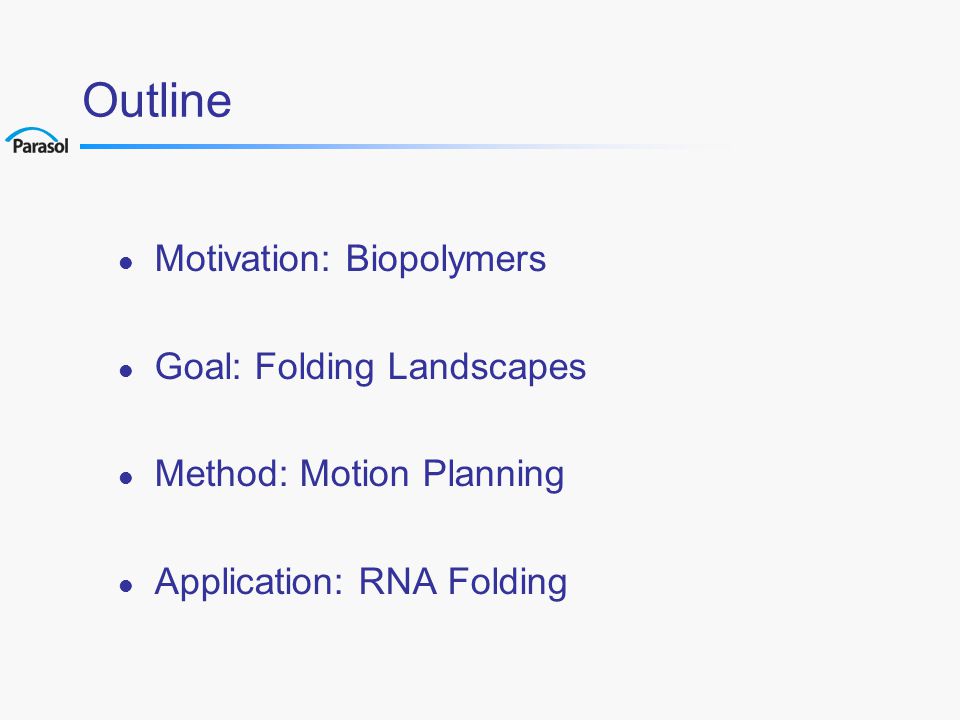Click the word Planning

coord(493,476)
